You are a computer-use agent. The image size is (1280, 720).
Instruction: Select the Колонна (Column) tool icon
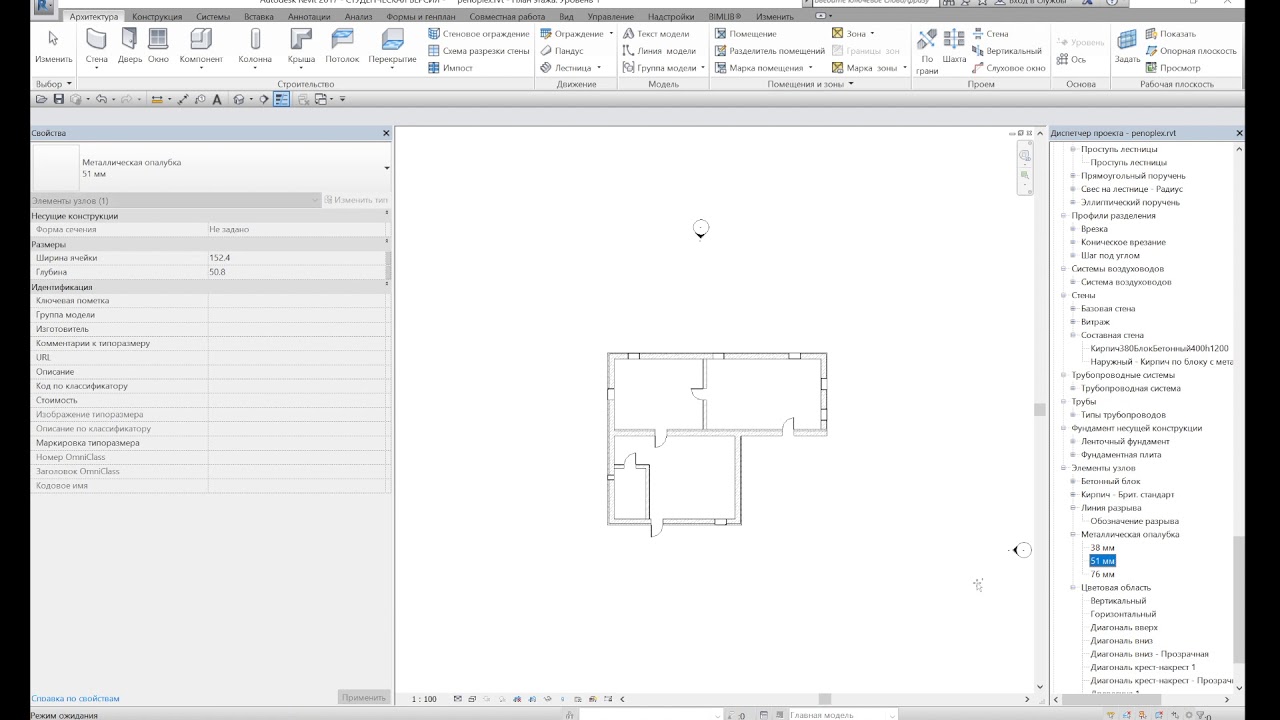click(x=255, y=40)
